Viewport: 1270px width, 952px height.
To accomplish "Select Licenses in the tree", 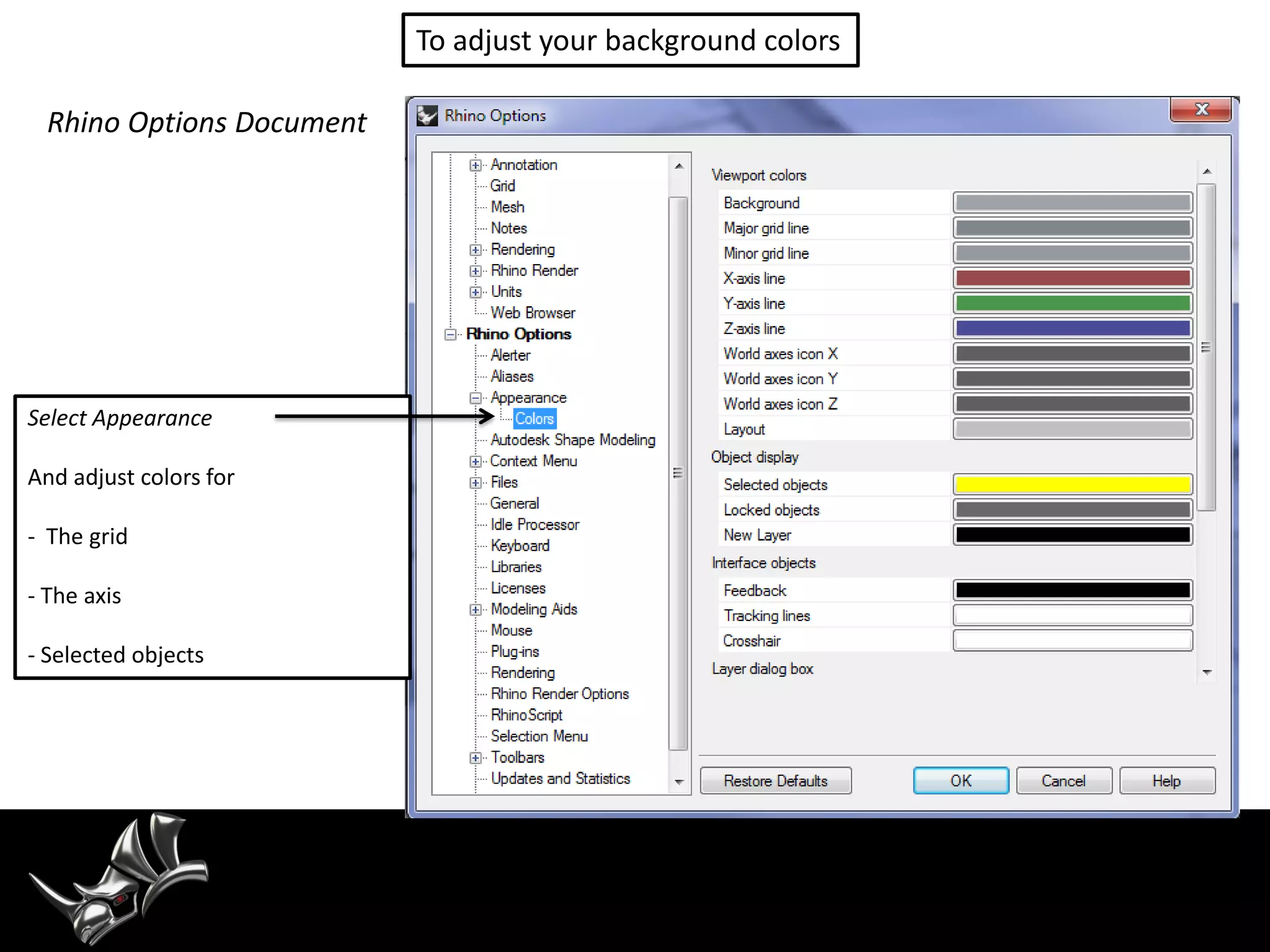I will [x=518, y=588].
